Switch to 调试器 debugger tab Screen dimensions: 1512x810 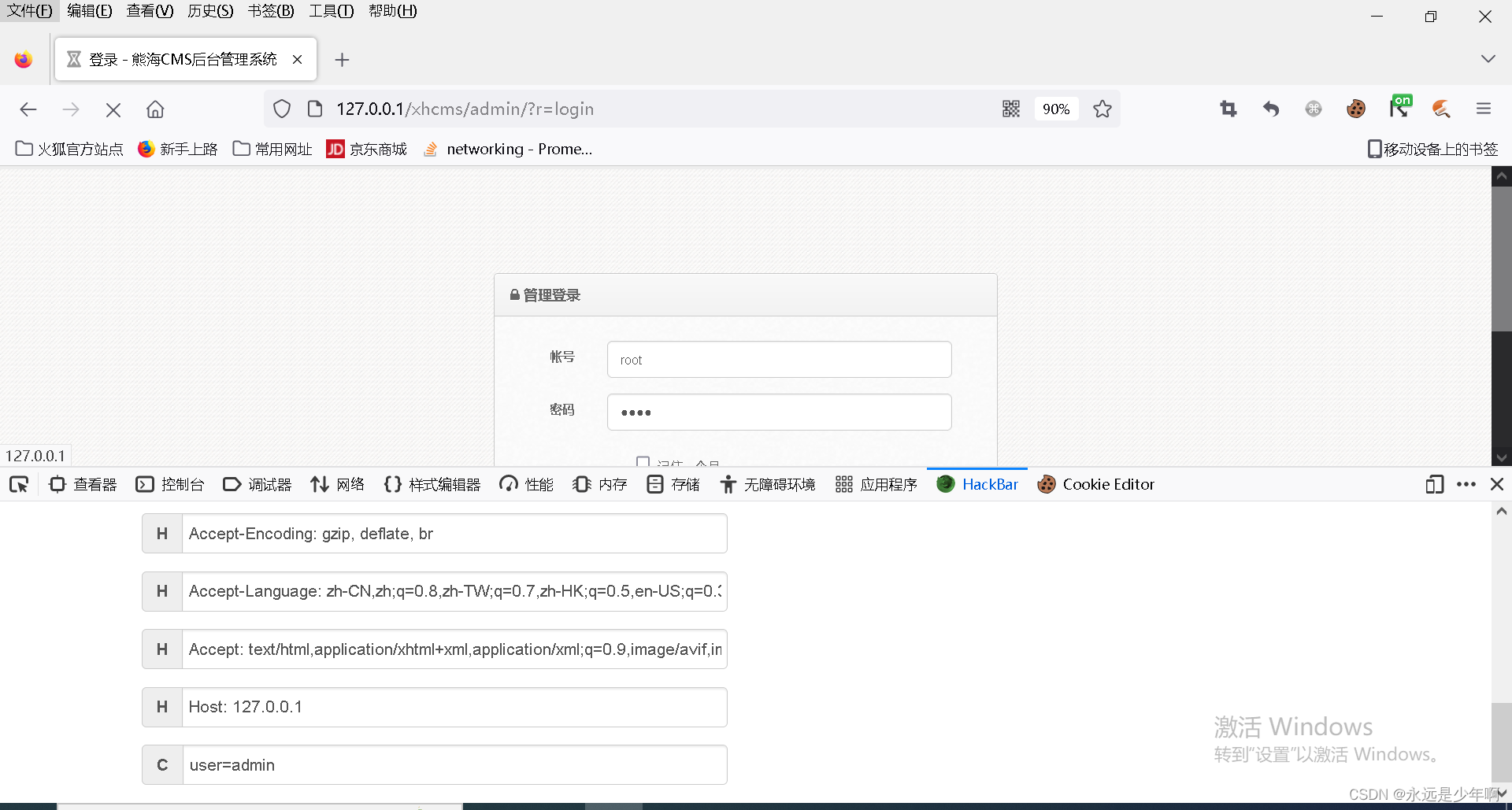258,484
